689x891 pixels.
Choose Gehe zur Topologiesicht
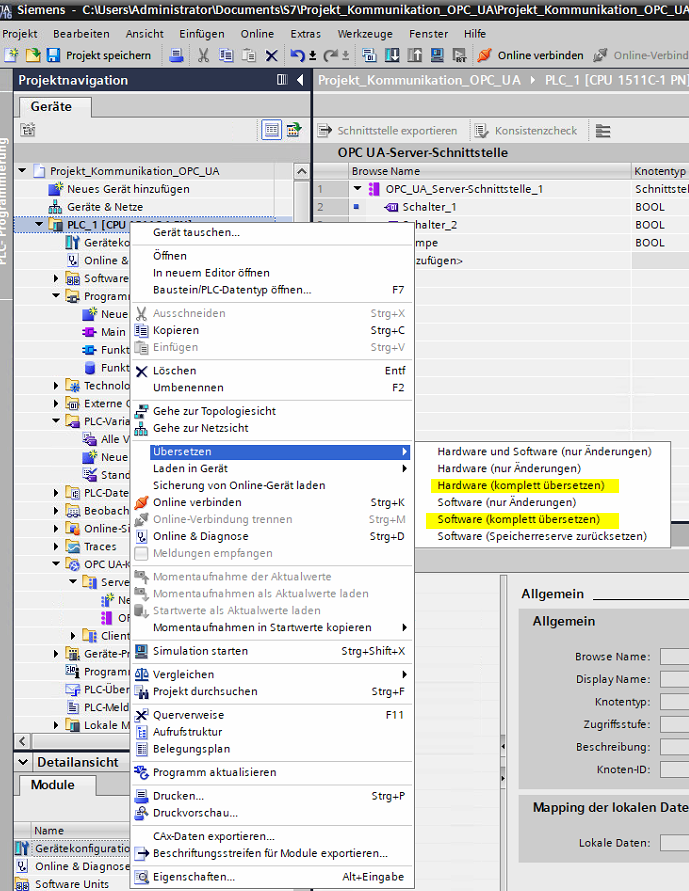tap(215, 411)
